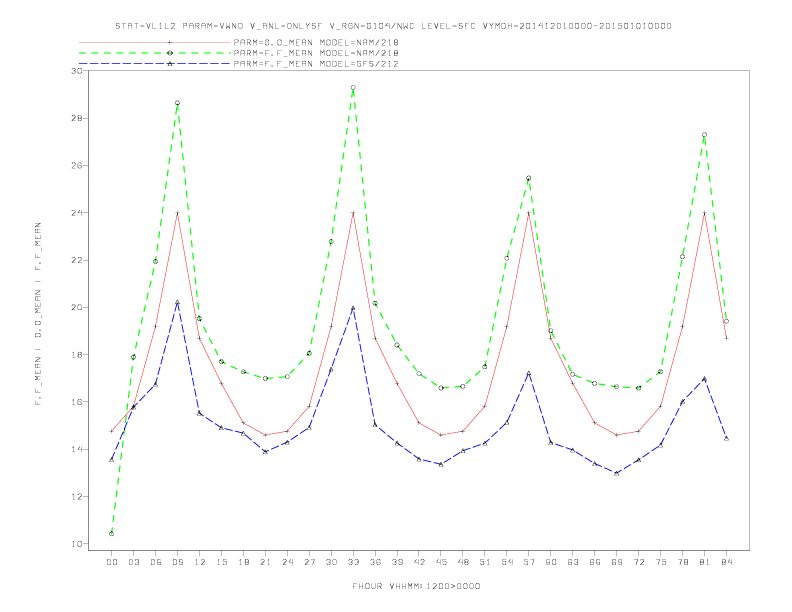Click x-axis tick label 45

pos(441,562)
